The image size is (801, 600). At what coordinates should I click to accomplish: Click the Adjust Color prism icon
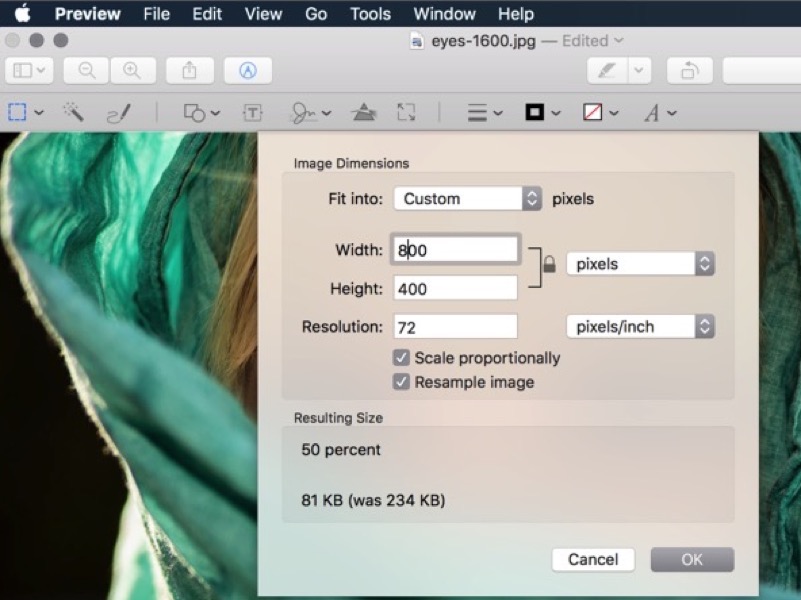pyautogui.click(x=364, y=112)
